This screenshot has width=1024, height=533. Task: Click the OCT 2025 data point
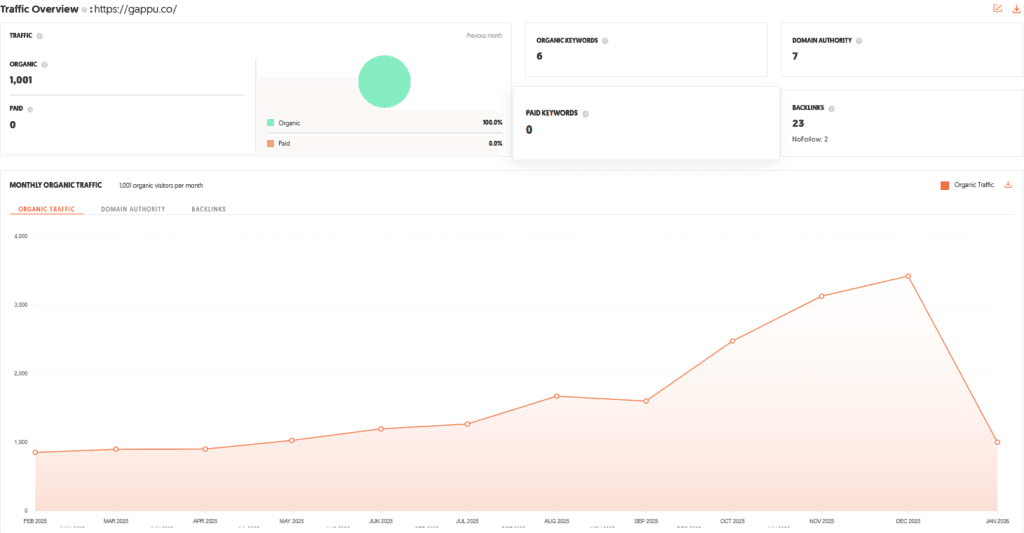732,341
